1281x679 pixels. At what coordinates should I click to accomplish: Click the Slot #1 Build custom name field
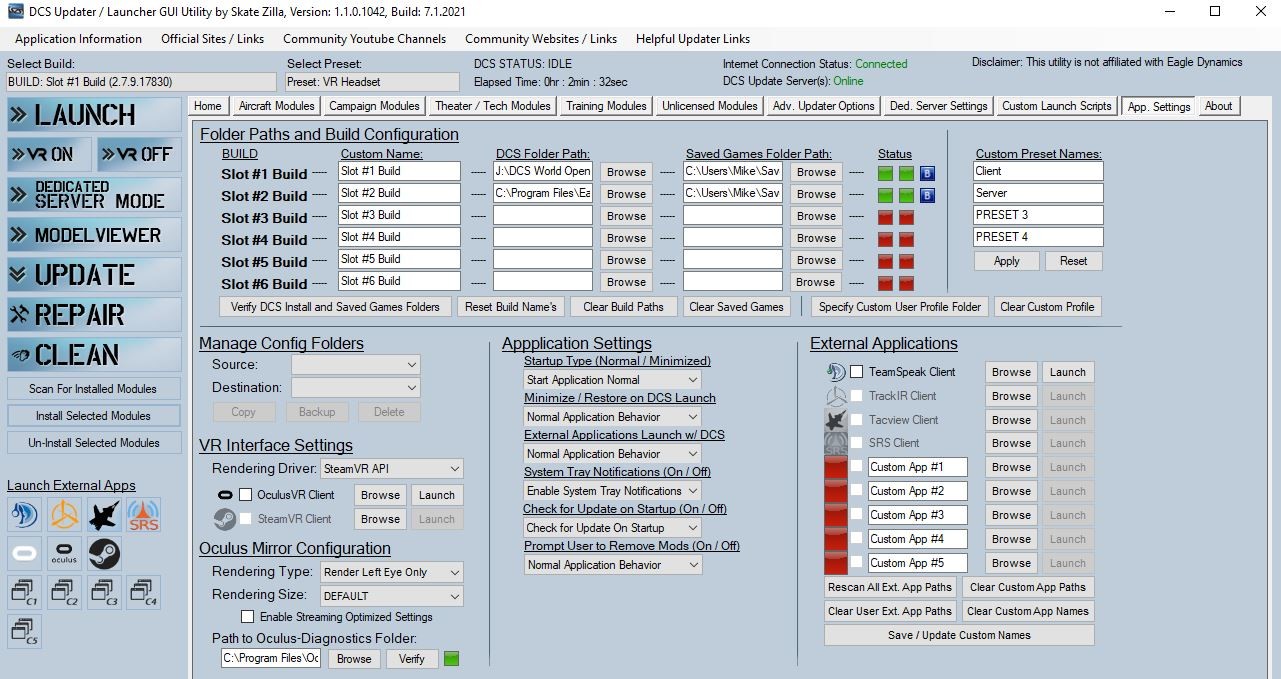399,171
